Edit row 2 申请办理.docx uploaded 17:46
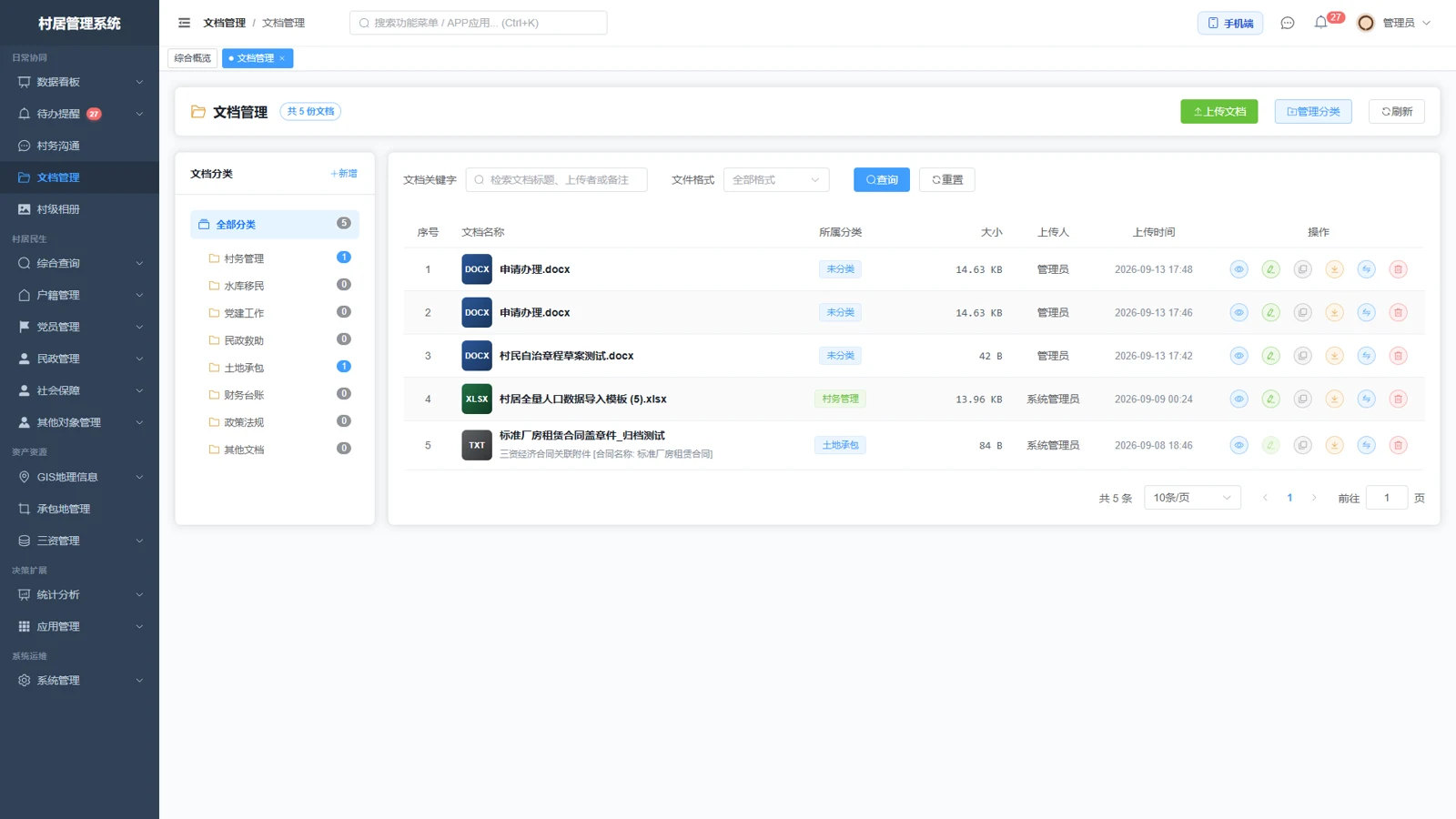The height and width of the screenshot is (819, 1456). 1270,312
